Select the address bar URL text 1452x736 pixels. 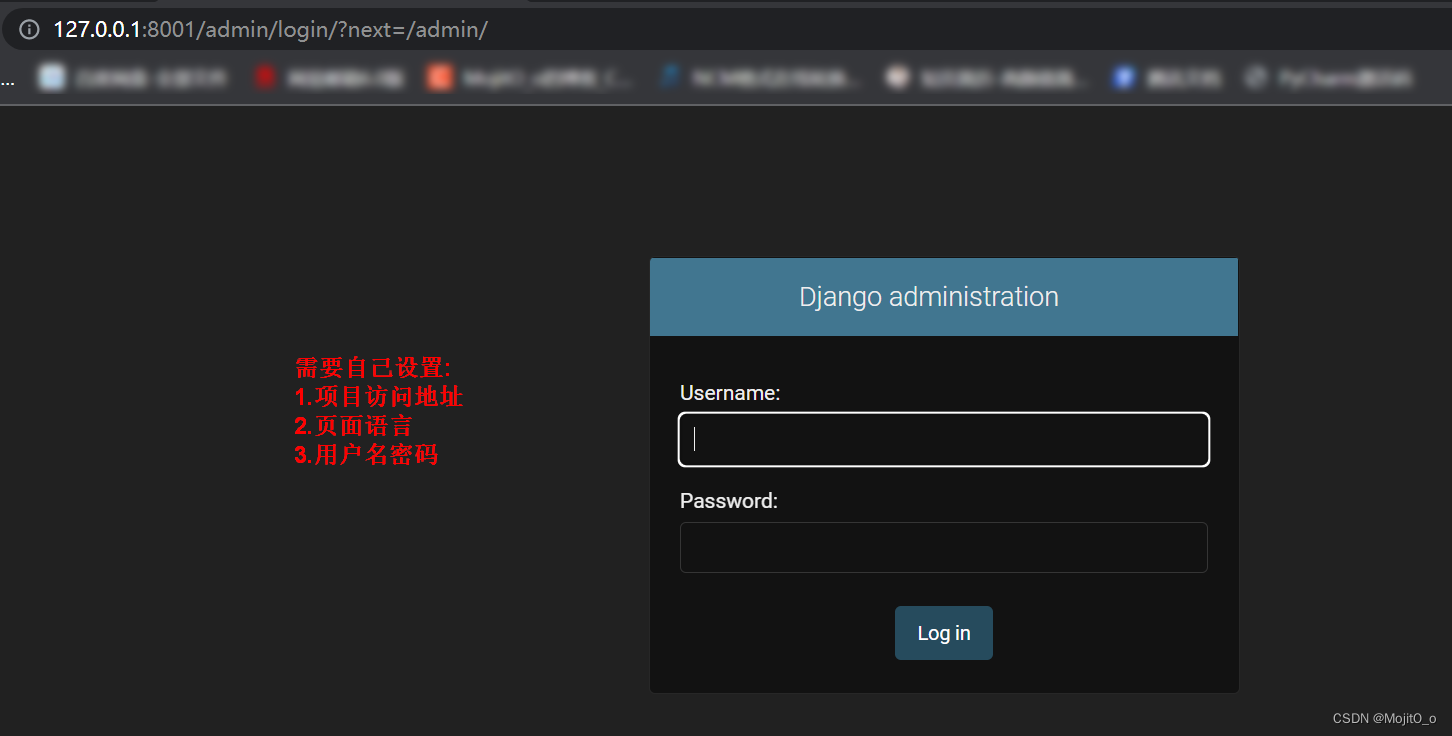(x=270, y=30)
